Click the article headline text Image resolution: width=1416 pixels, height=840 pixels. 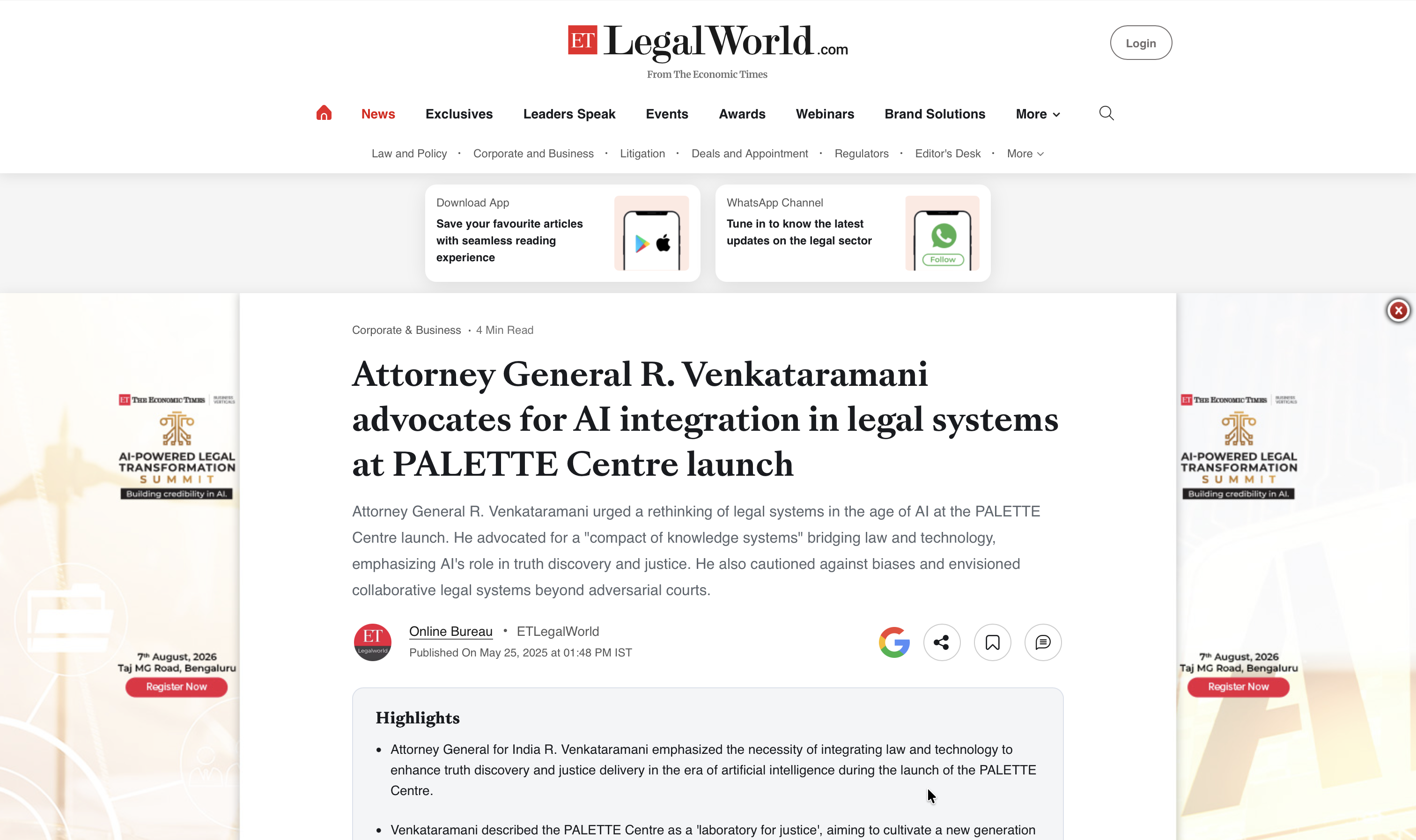point(705,419)
